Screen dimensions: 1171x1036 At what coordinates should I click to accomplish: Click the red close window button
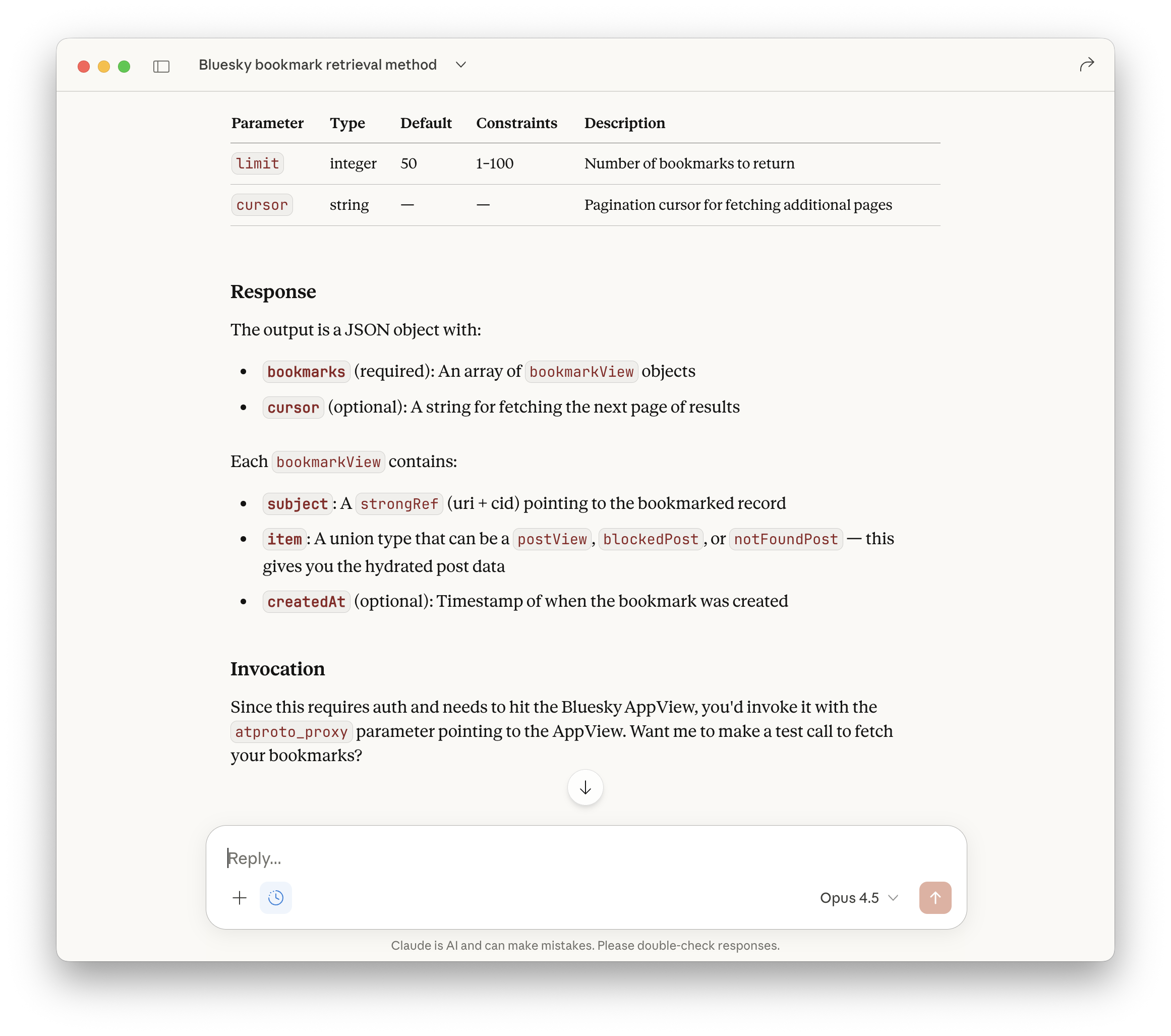[84, 67]
